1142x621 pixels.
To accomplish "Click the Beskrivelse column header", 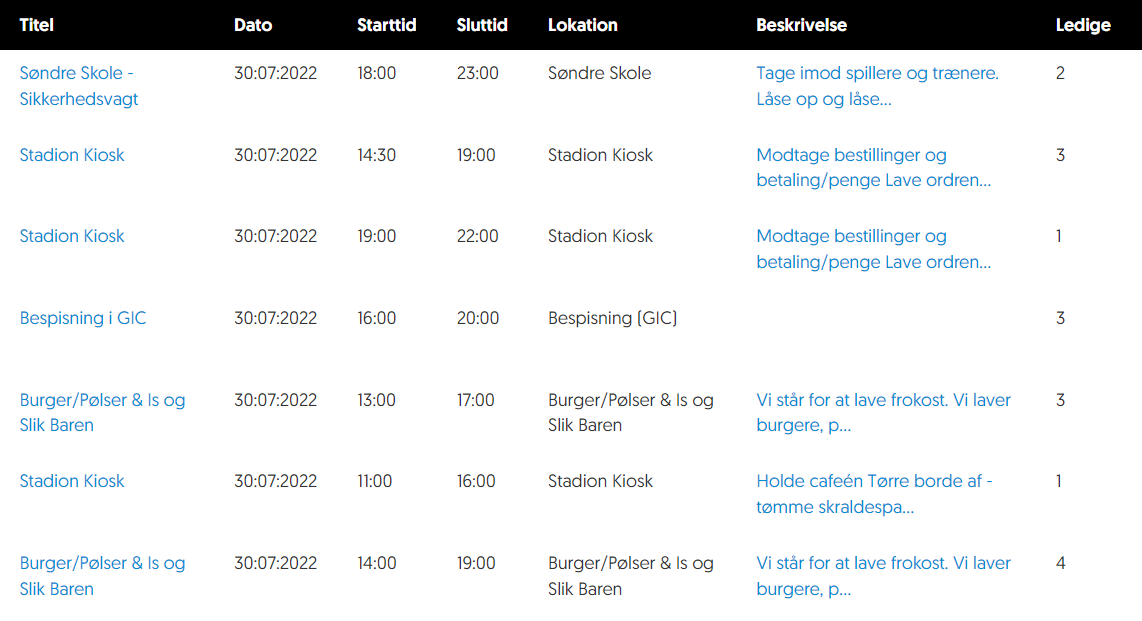I will [801, 25].
